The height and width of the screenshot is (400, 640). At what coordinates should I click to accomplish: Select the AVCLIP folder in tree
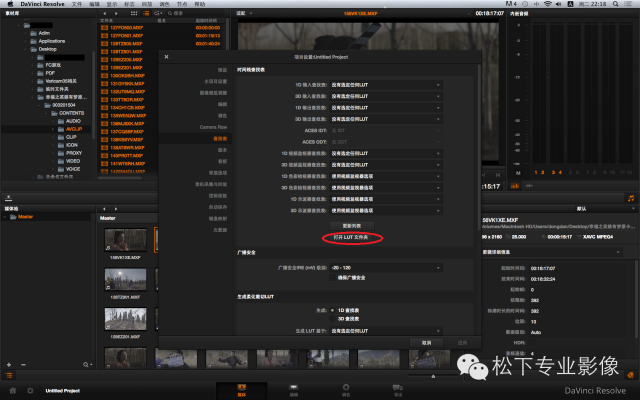pyautogui.click(x=73, y=129)
